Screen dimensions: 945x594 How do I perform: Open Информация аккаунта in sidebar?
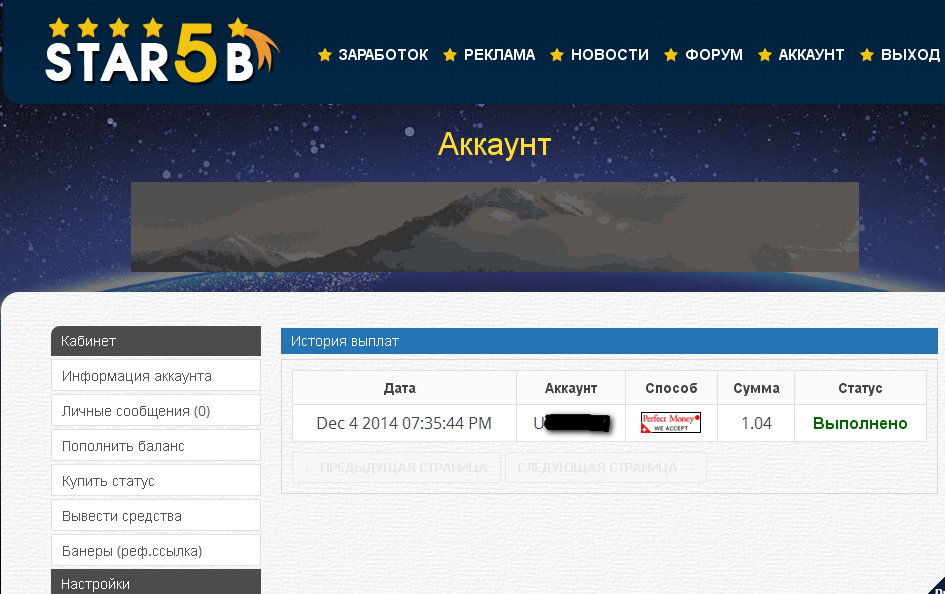tap(136, 376)
